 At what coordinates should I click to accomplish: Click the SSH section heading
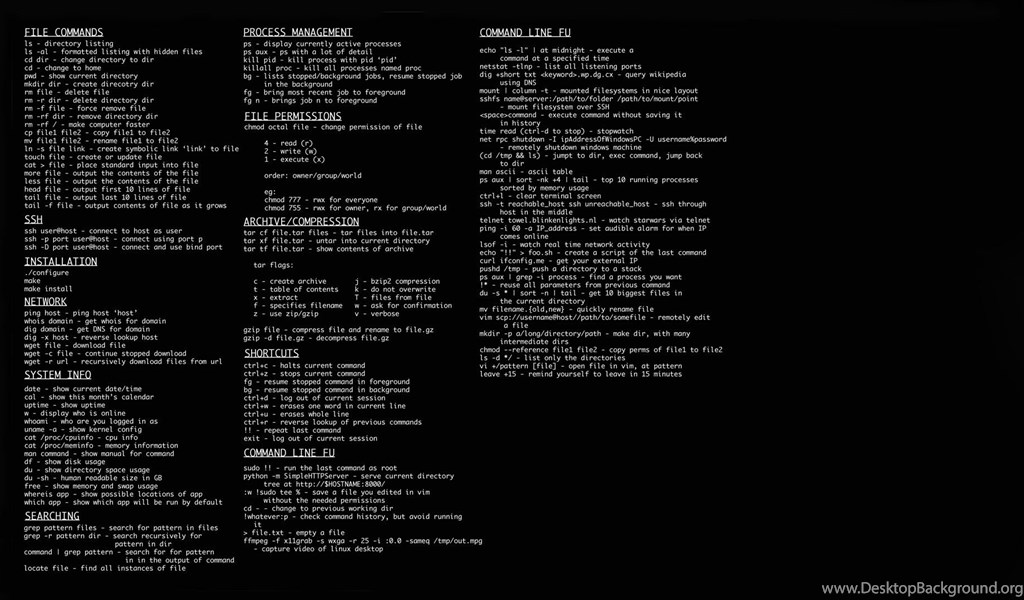pos(33,219)
